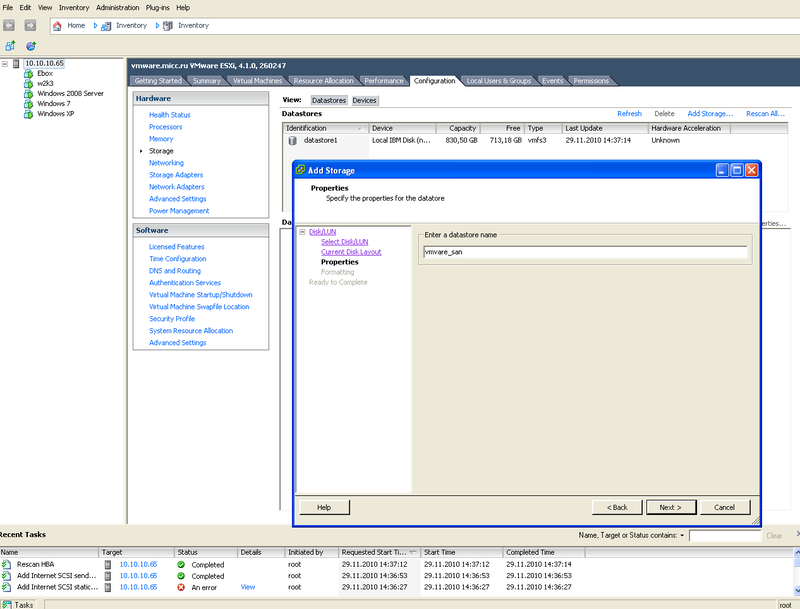Viewport: 800px width, 609px height.
Task: Select the Ebox virtual machine icon
Action: tap(29, 73)
